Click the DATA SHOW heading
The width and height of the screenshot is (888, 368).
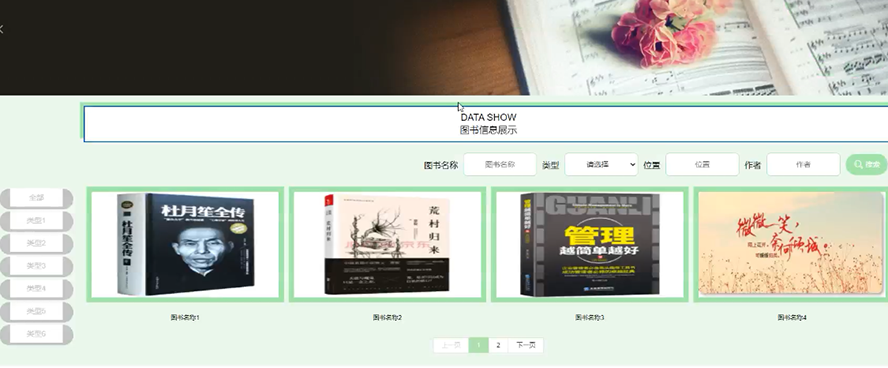point(488,117)
